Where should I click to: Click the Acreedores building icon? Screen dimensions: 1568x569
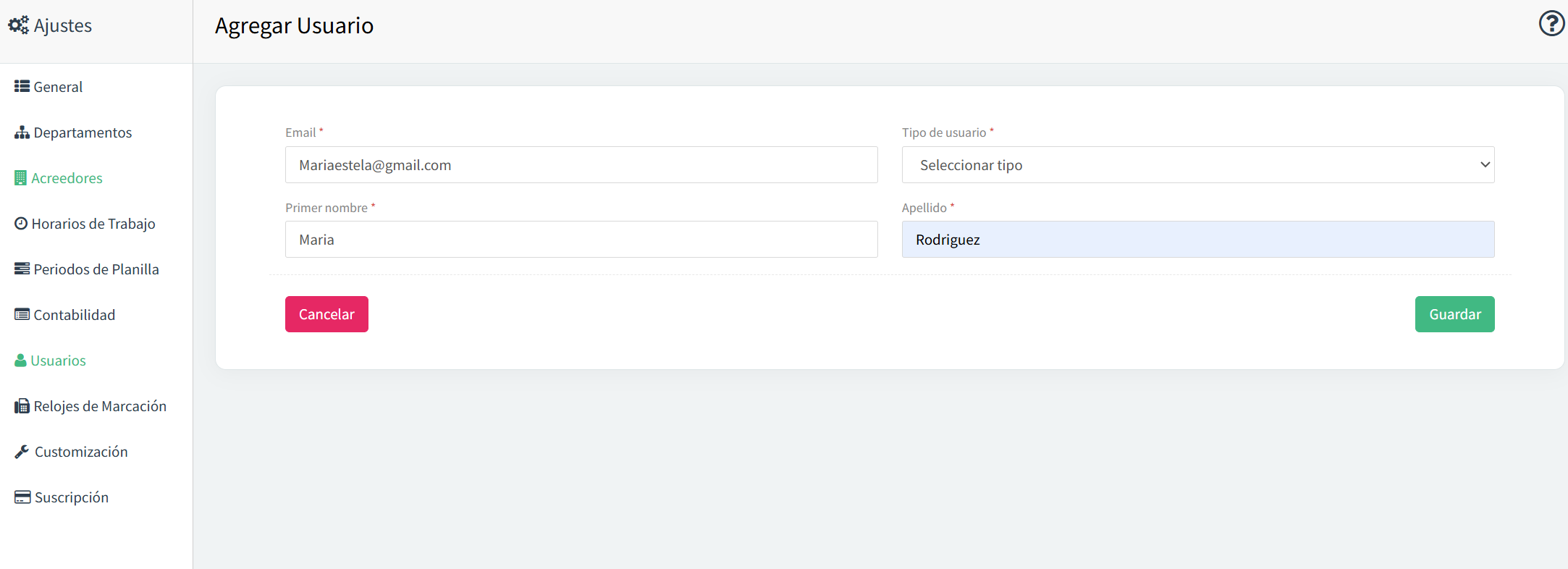click(x=20, y=178)
